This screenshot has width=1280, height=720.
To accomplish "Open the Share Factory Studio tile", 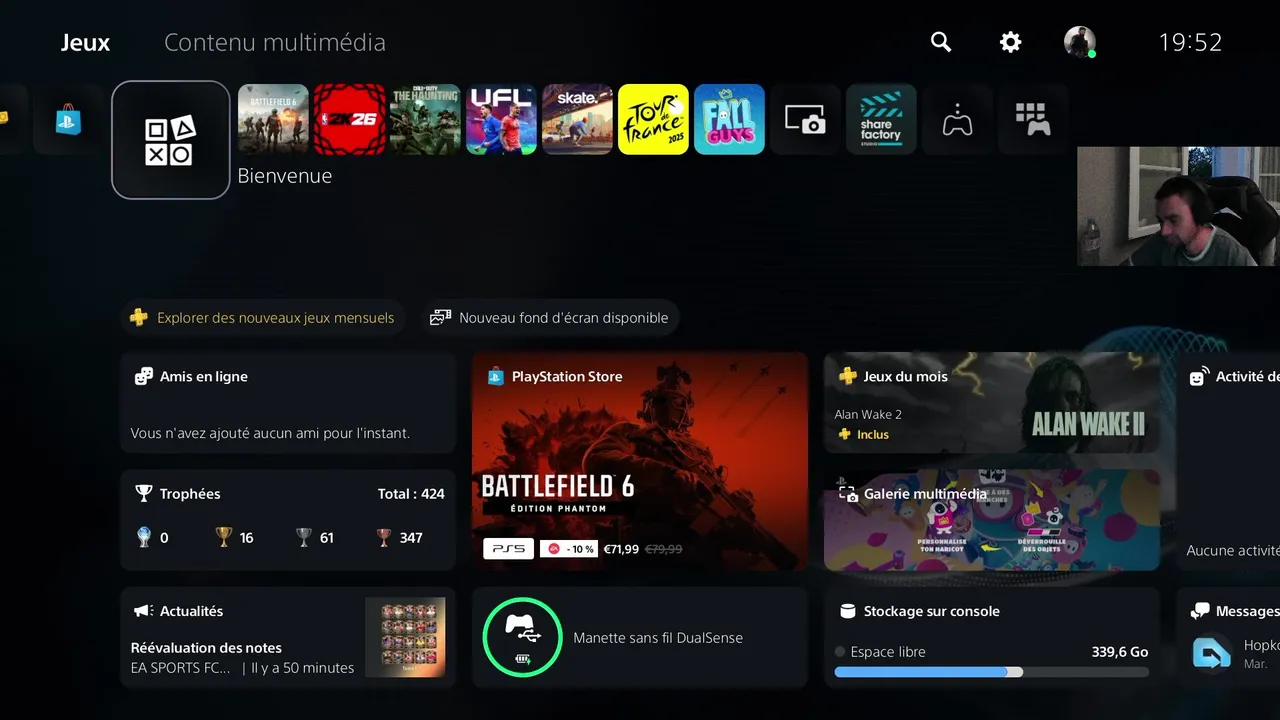I will click(x=881, y=119).
